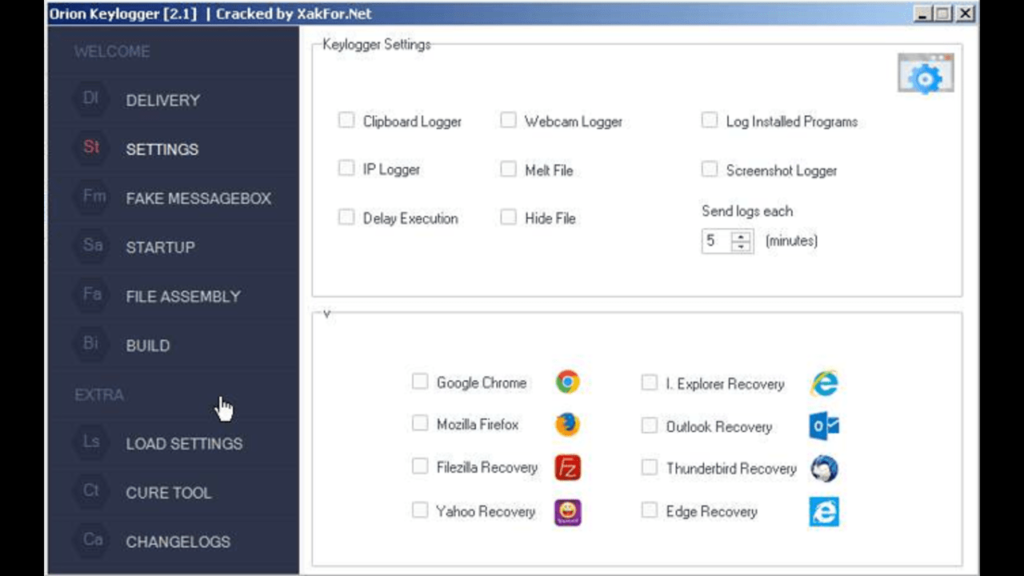Screen dimensions: 1024x576
Task: Check the Melt File checkbox
Action: (x=508, y=169)
